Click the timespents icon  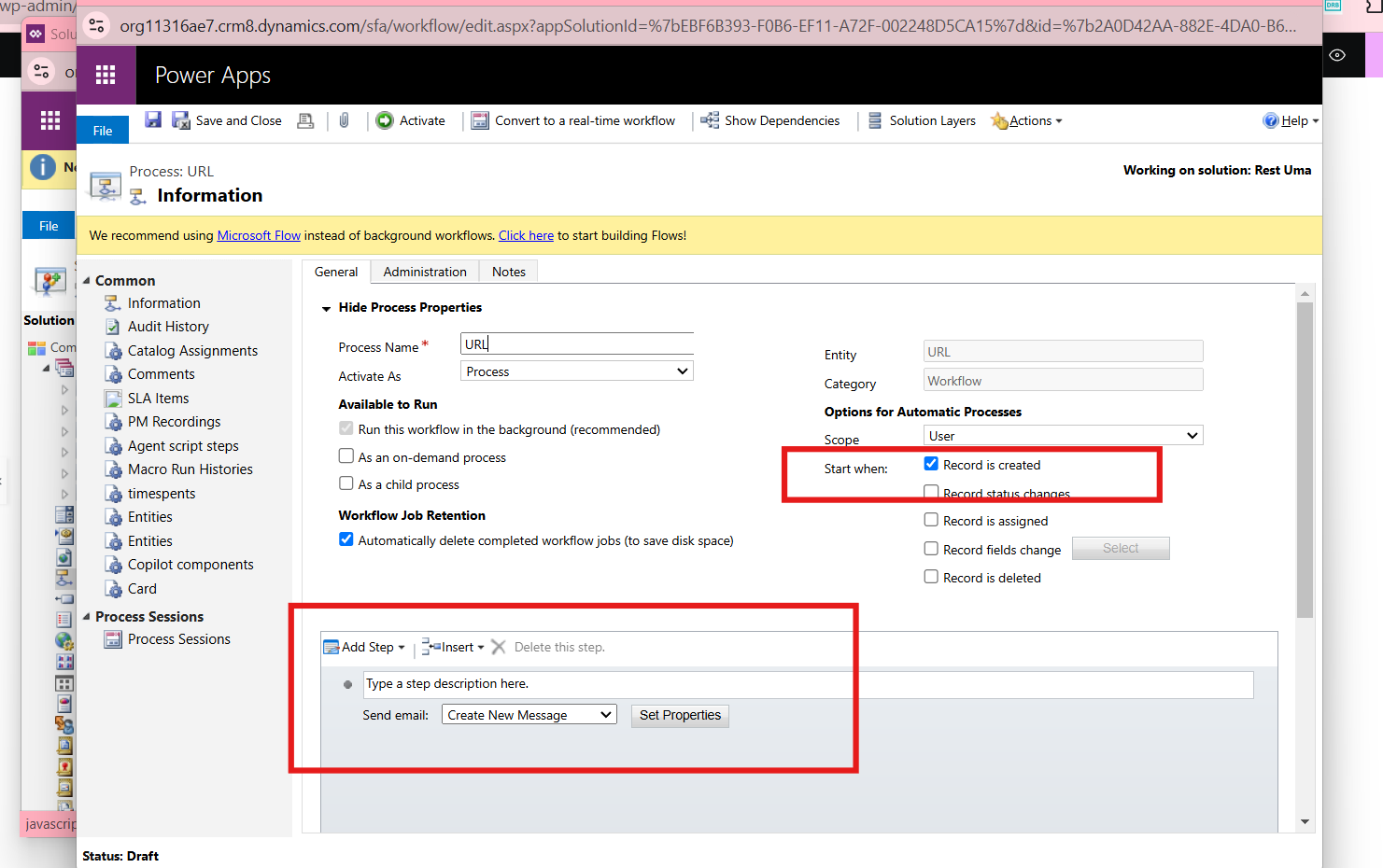coord(113,494)
